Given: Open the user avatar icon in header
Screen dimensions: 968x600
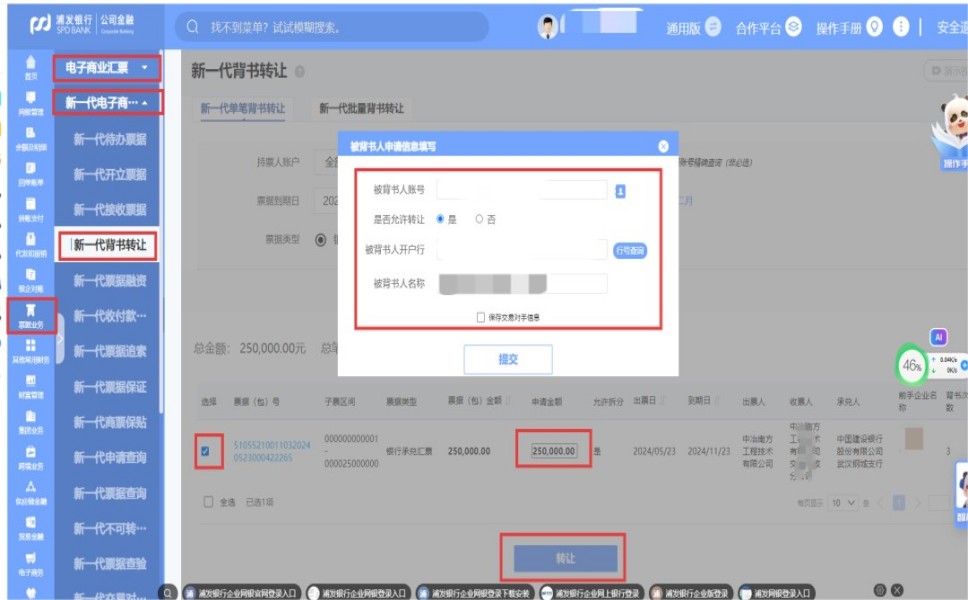Looking at the screenshot, I should [x=548, y=27].
